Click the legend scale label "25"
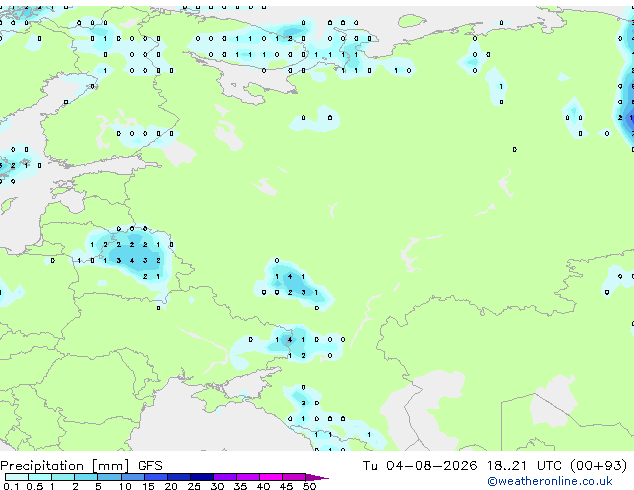The height and width of the screenshot is (490, 634). (x=194, y=486)
